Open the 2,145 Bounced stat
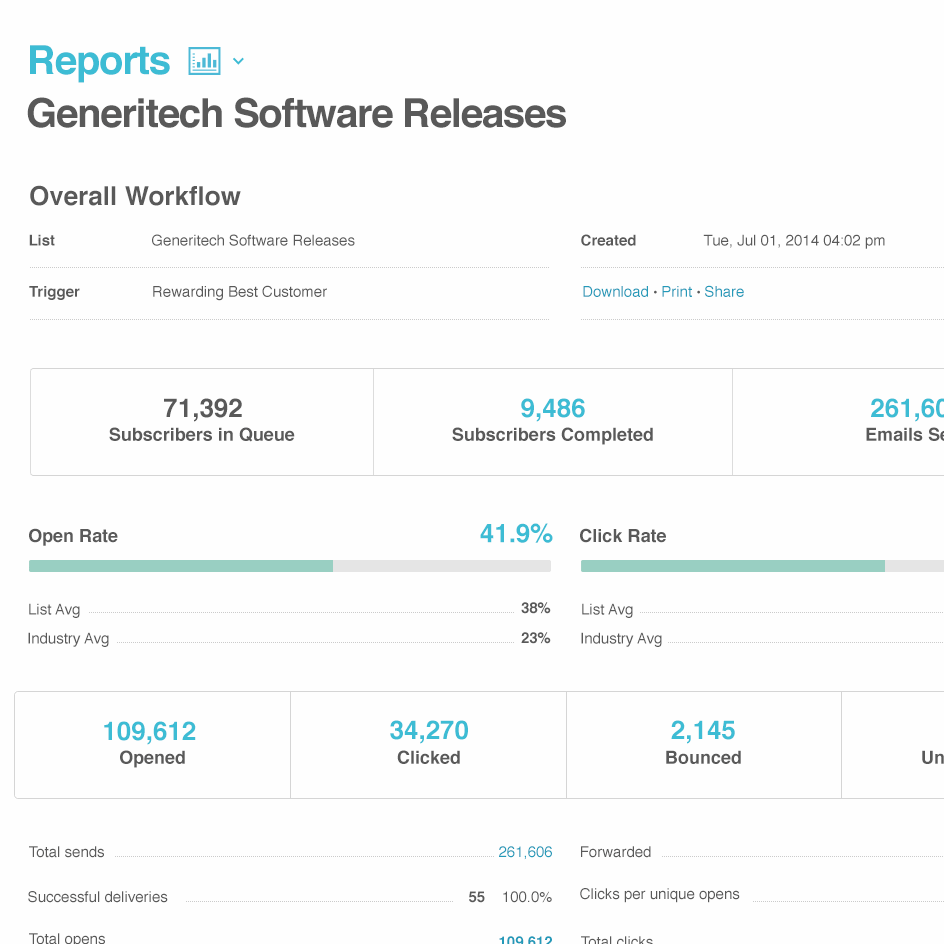This screenshot has width=944, height=944. (703, 745)
